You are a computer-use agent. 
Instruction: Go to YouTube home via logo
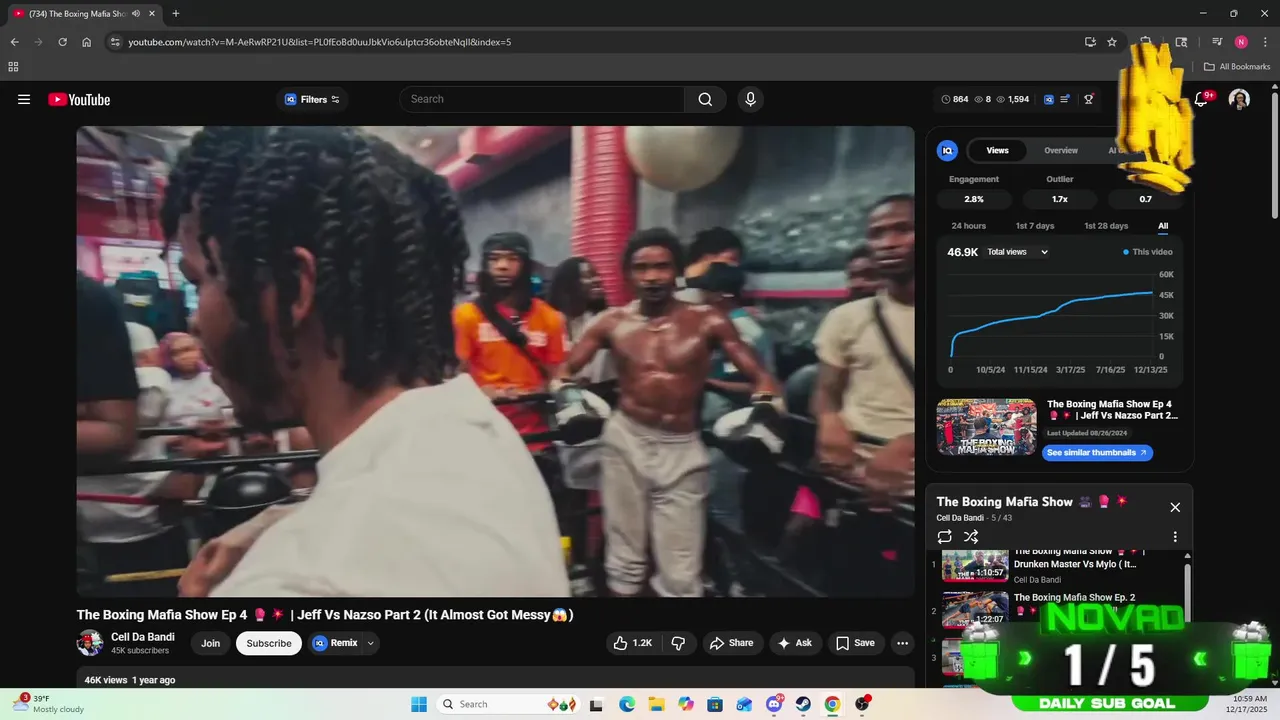click(79, 99)
